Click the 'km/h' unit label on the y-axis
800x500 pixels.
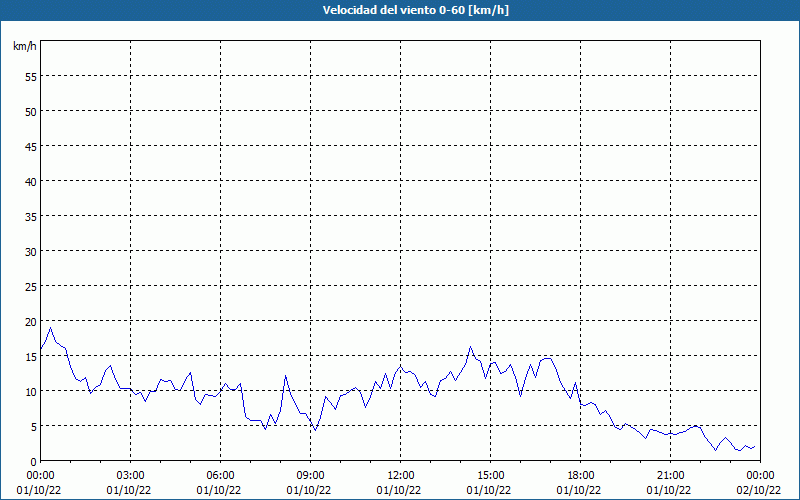tap(24, 46)
